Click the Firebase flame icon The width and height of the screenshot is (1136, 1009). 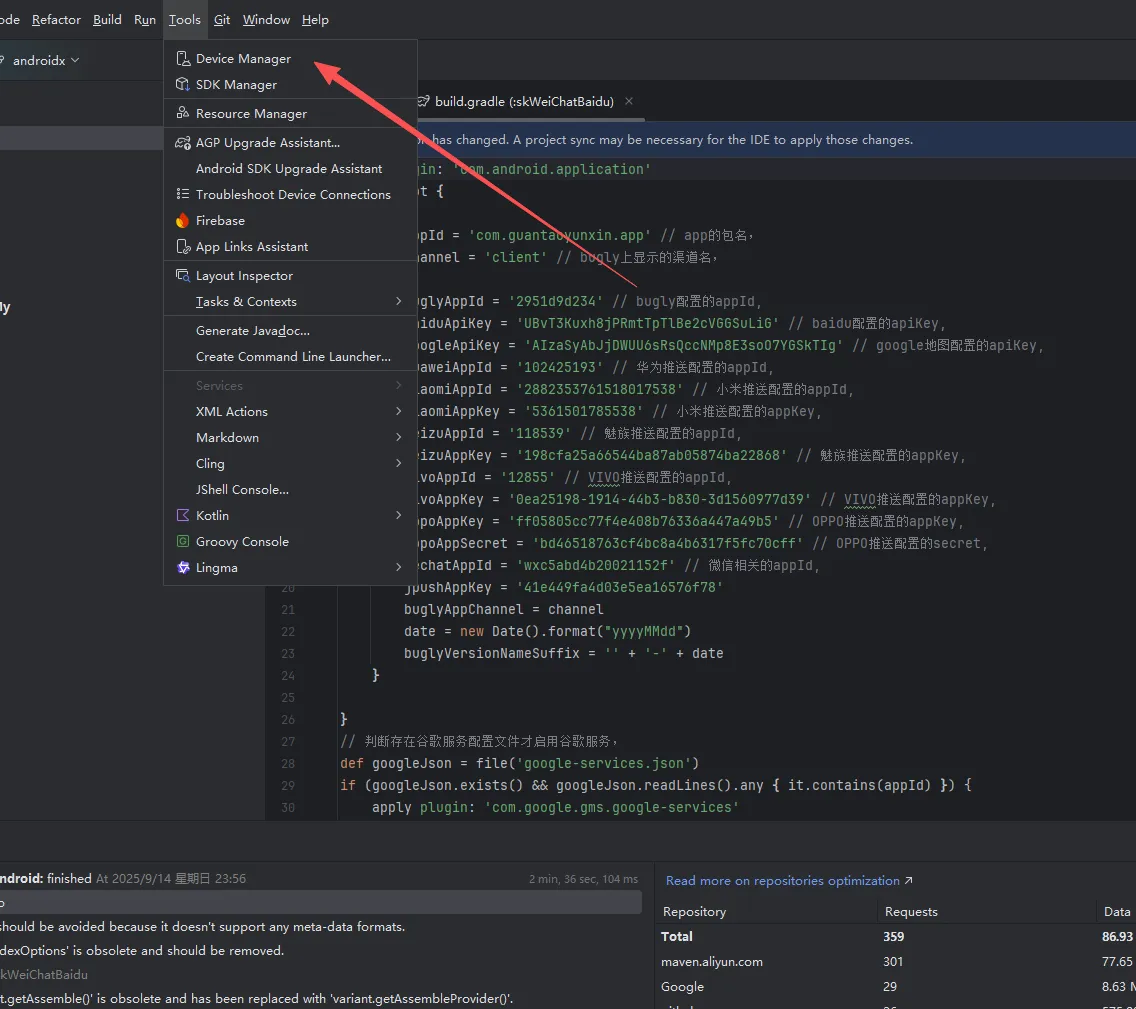point(182,221)
